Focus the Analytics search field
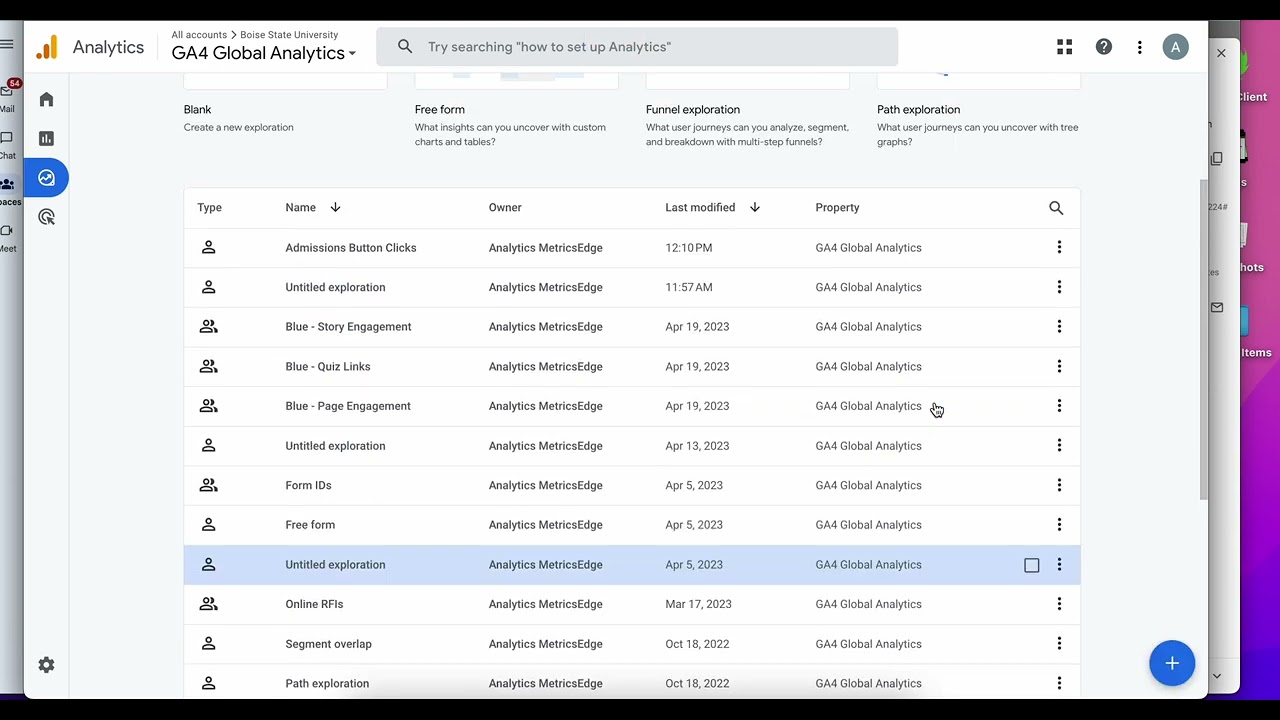Viewport: 1280px width, 720px height. pyautogui.click(x=637, y=47)
